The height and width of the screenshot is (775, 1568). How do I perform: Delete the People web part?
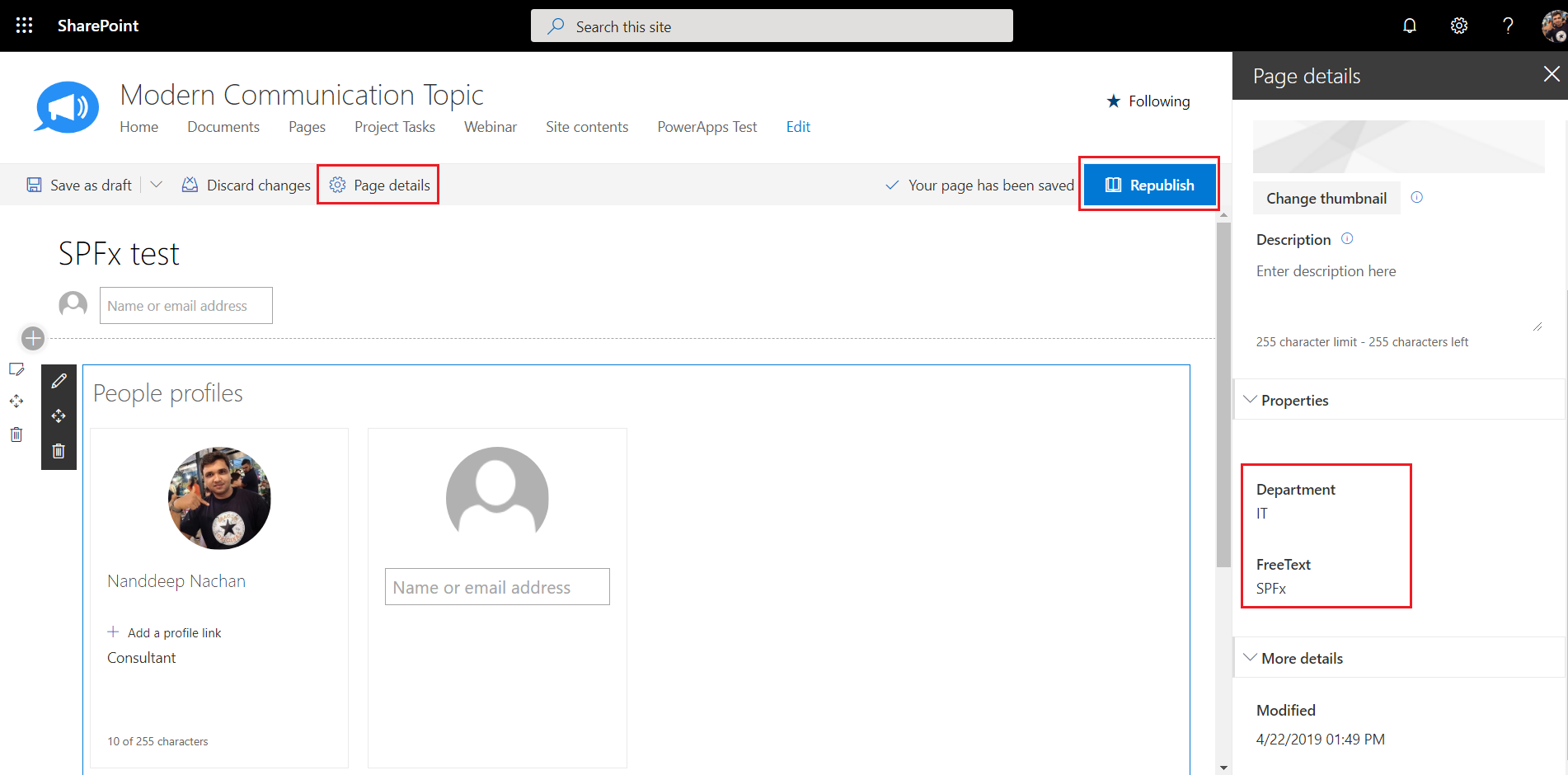click(x=59, y=451)
